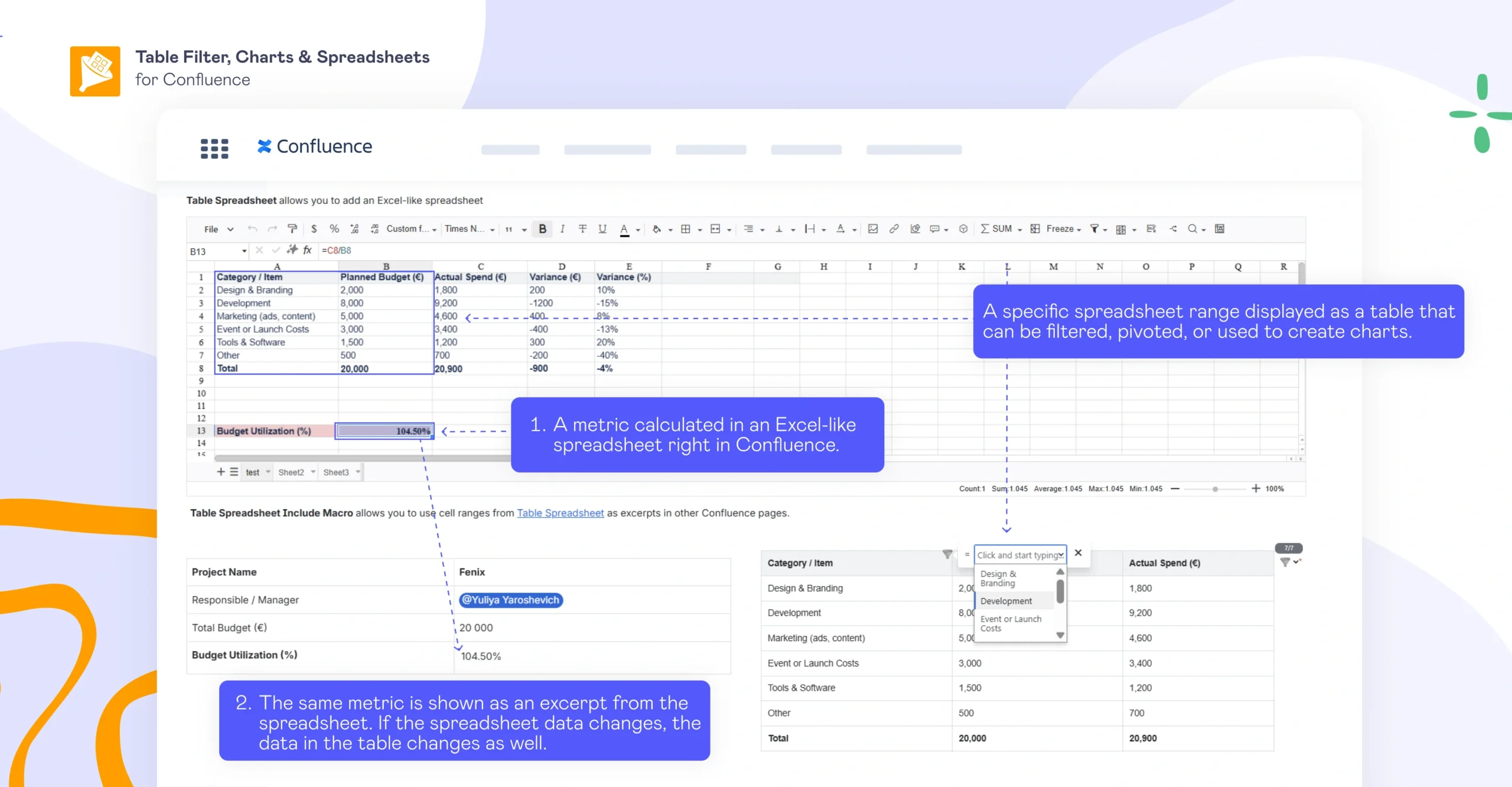Insert an image via the image icon
Image resolution: width=1512 pixels, height=787 pixels.
coord(874,229)
